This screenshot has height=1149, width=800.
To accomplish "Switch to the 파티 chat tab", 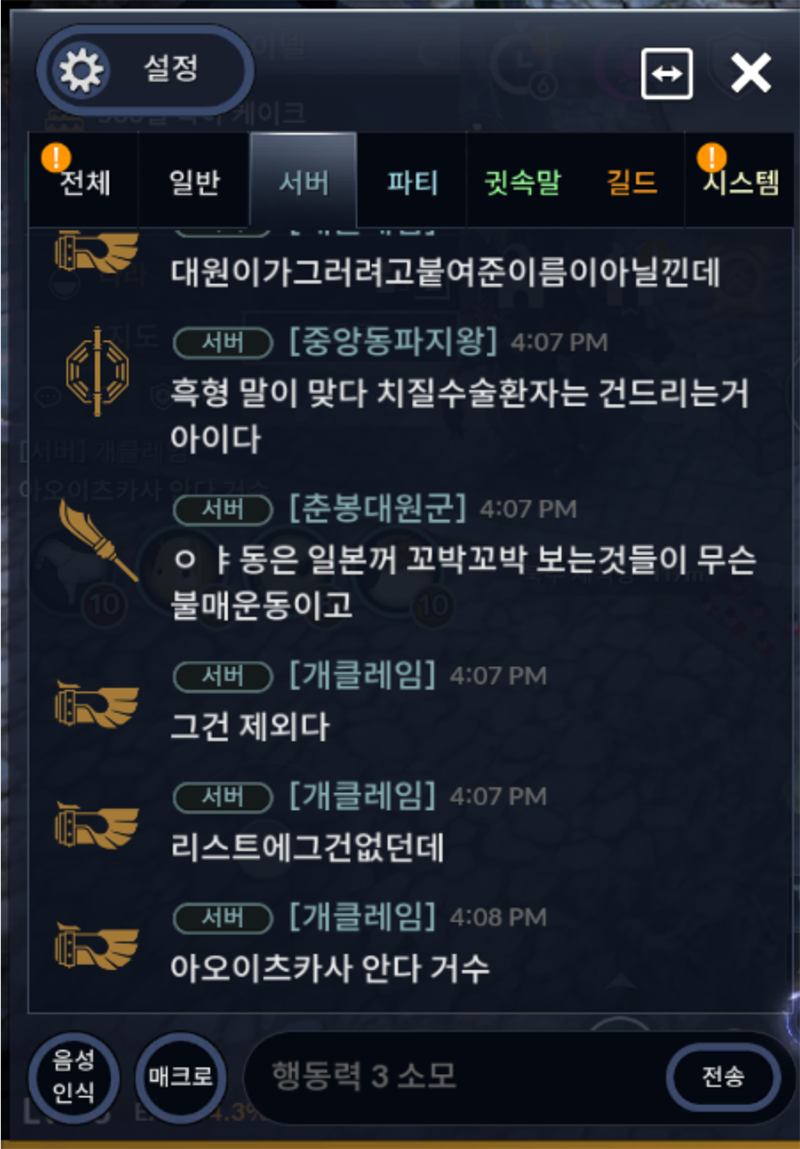I will (x=412, y=180).
